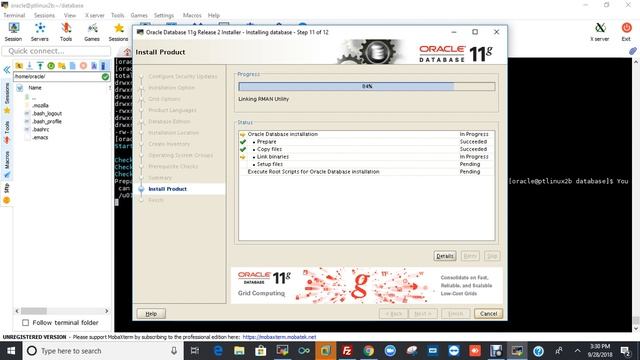Image resolution: width=640 pixels, height=360 pixels.
Task: Click the red Exit power icon
Action: pos(626,32)
